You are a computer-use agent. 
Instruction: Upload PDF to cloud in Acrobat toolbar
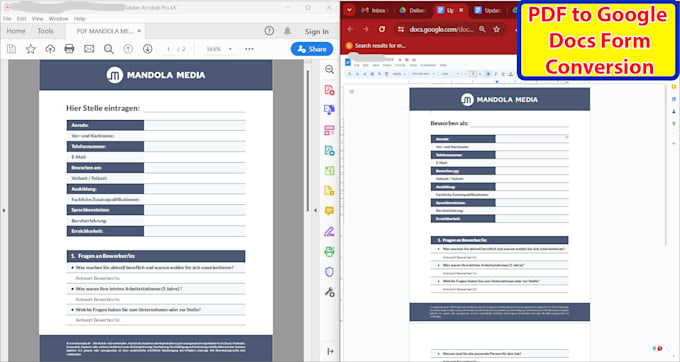(50, 49)
